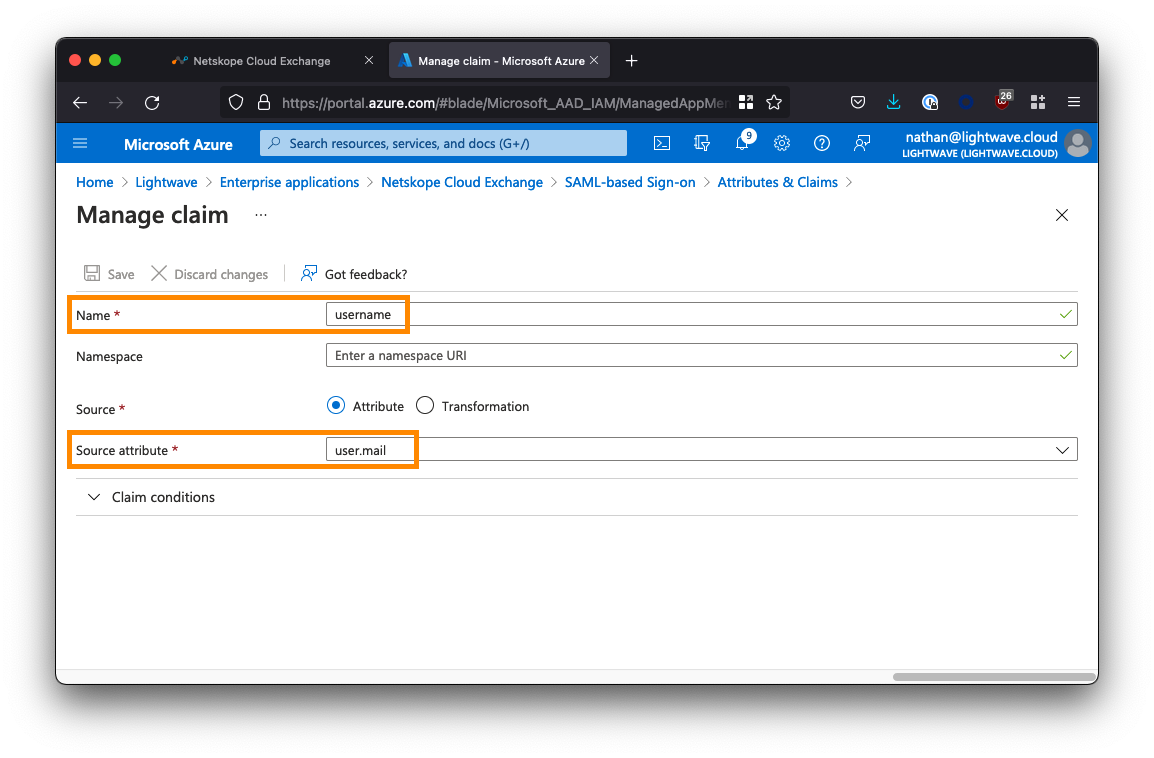
Task: Click the Attributes & Claims breadcrumb link
Action: click(x=777, y=182)
